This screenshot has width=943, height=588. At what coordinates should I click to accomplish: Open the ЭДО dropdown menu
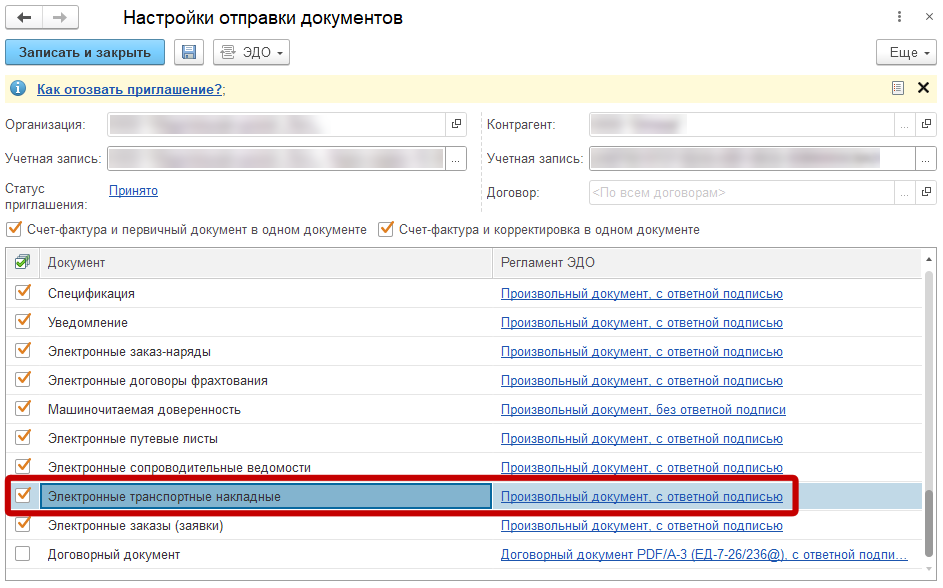pyautogui.click(x=251, y=52)
